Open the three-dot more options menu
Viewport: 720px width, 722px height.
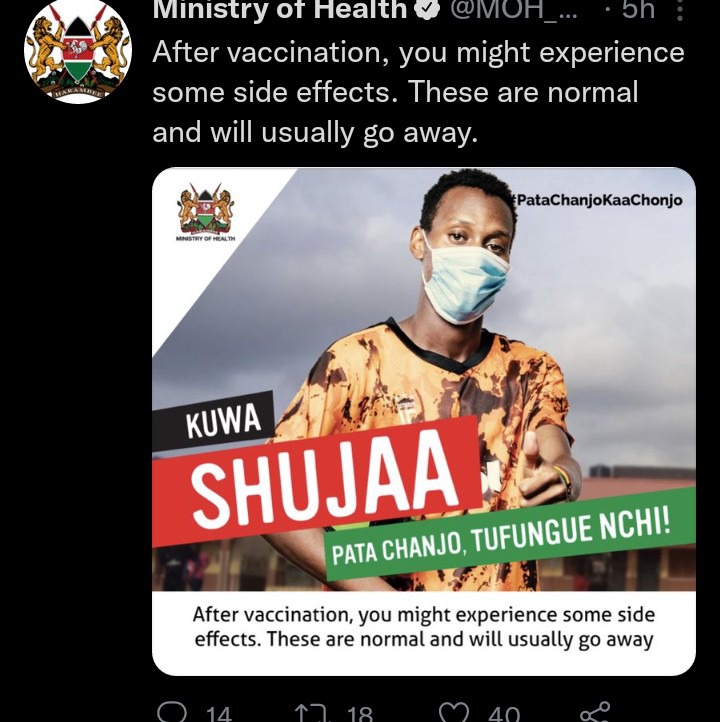[x=680, y=9]
